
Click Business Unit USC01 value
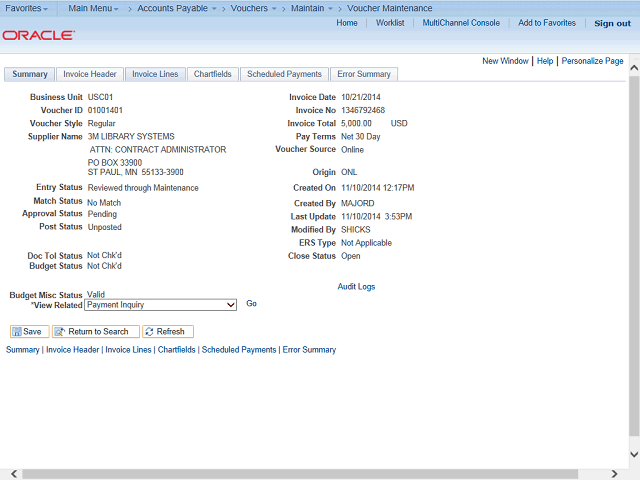point(100,97)
